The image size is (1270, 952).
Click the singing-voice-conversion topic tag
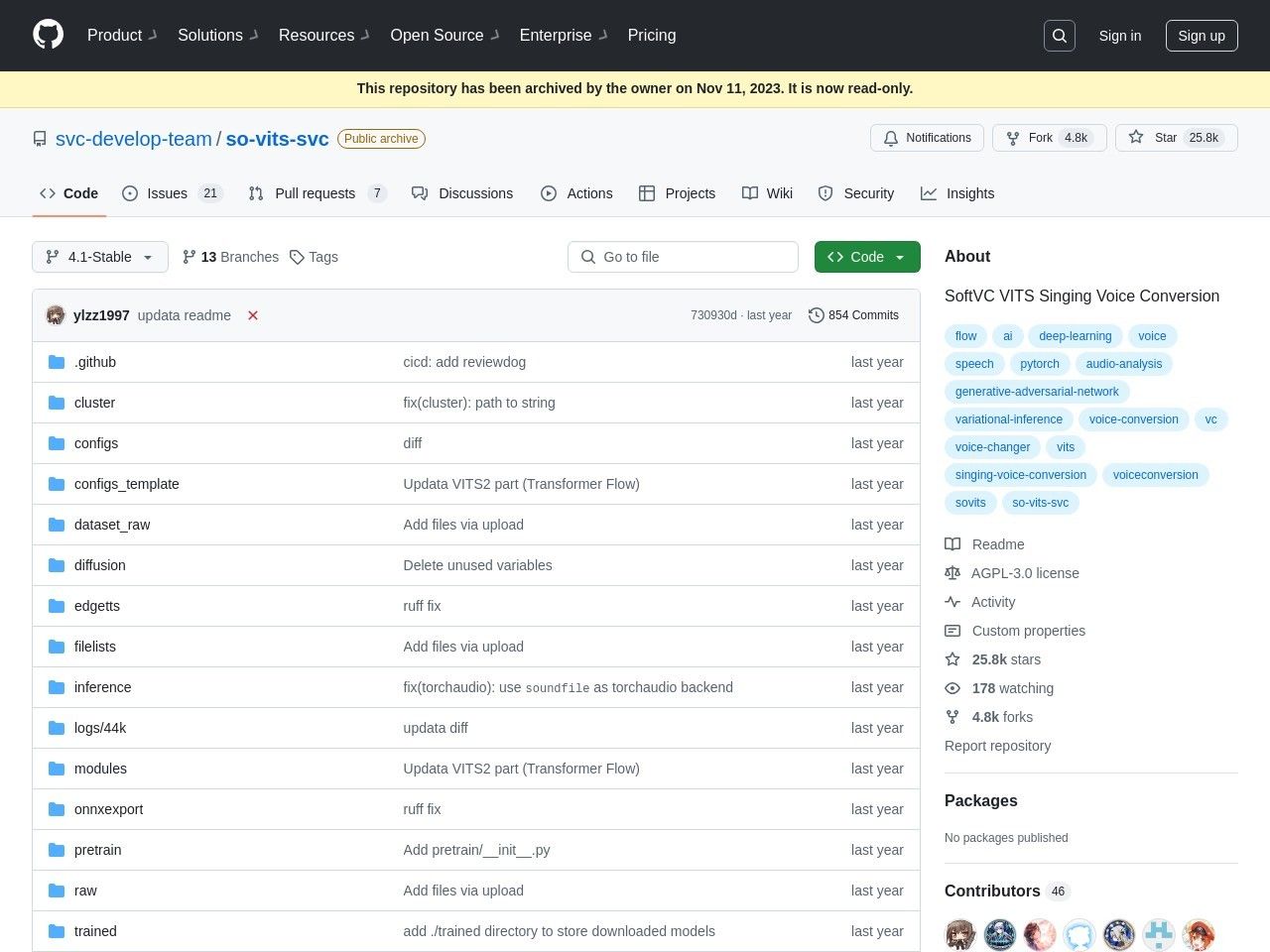[x=1021, y=475]
